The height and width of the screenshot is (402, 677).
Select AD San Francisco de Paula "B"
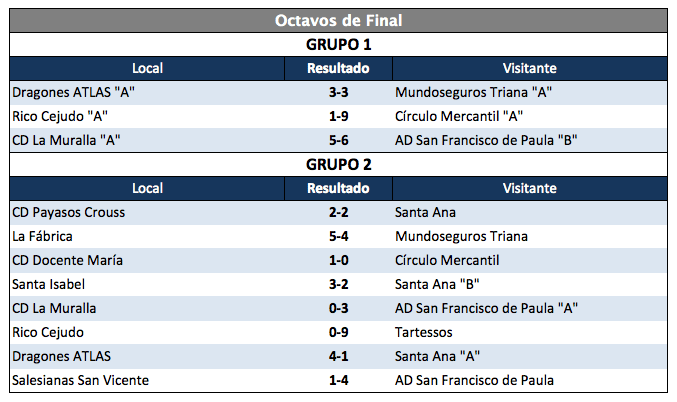[487, 140]
